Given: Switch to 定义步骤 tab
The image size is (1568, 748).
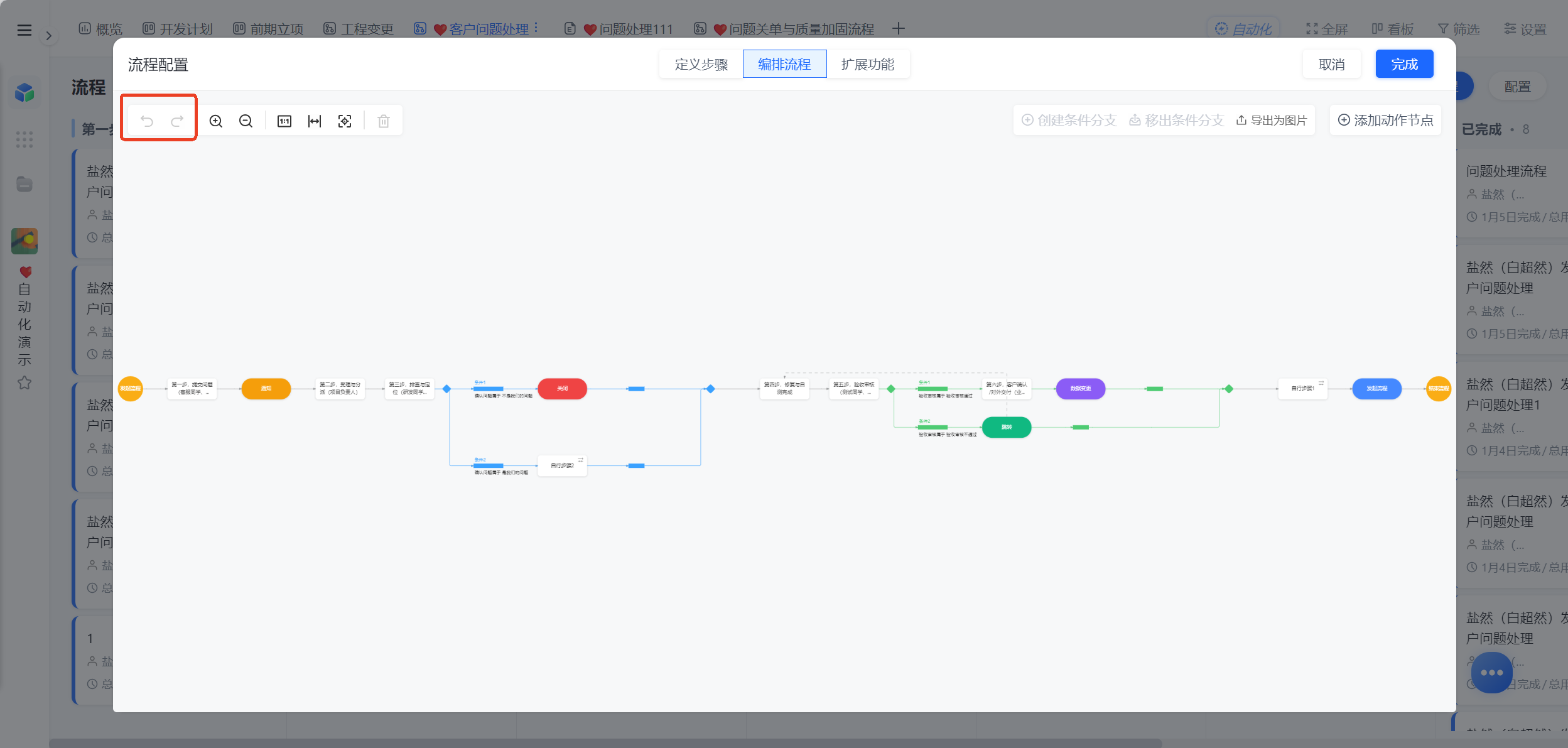Looking at the screenshot, I should 701,64.
